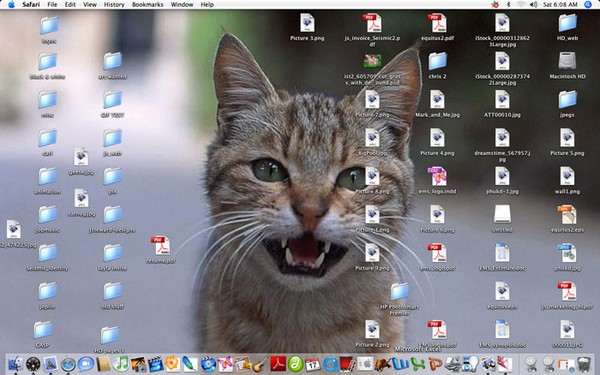Select the EMS Estimate.doc document
This screenshot has height=375, width=600.
click(x=502, y=253)
